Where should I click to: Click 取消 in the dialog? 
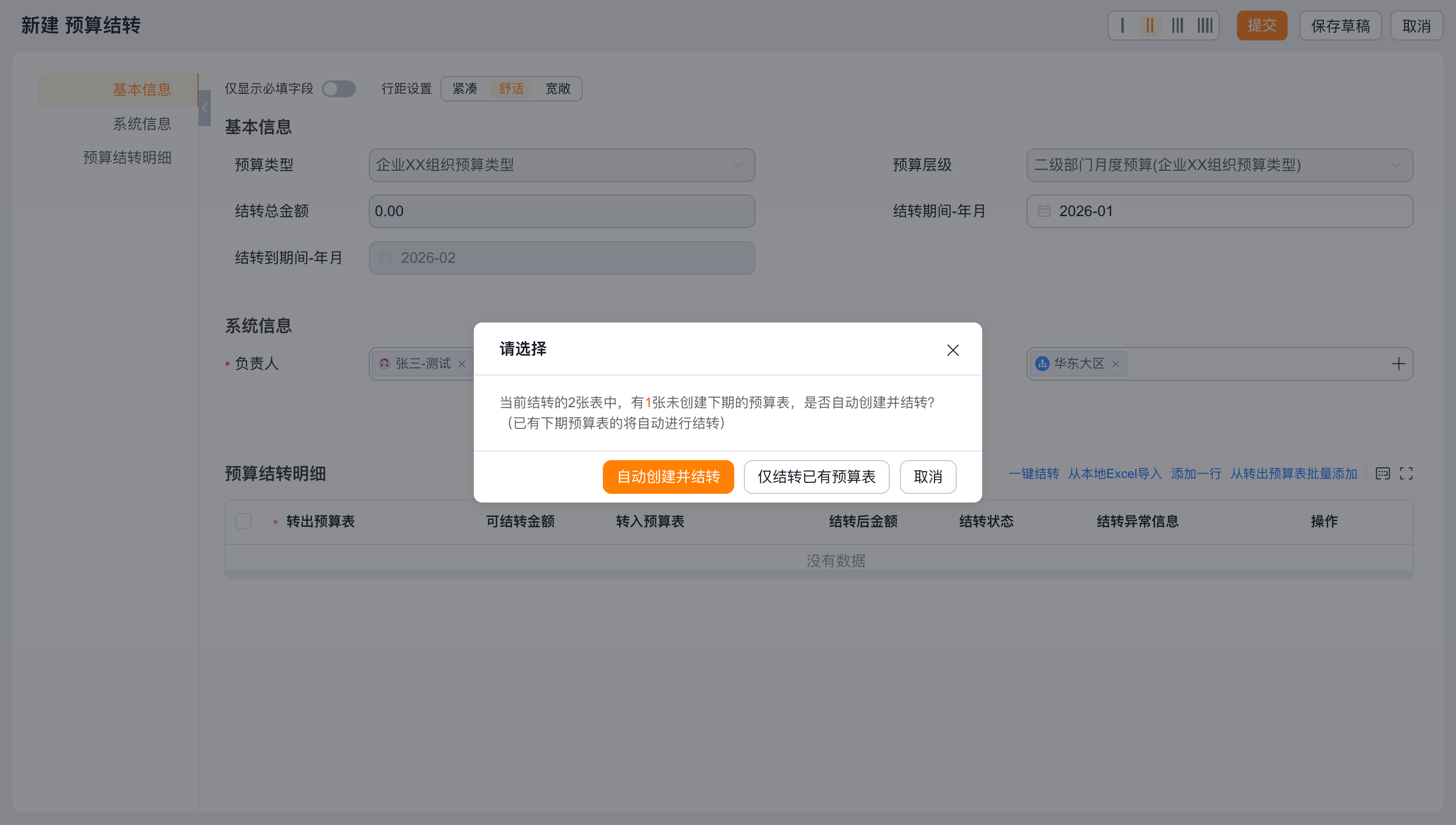pyautogui.click(x=928, y=477)
